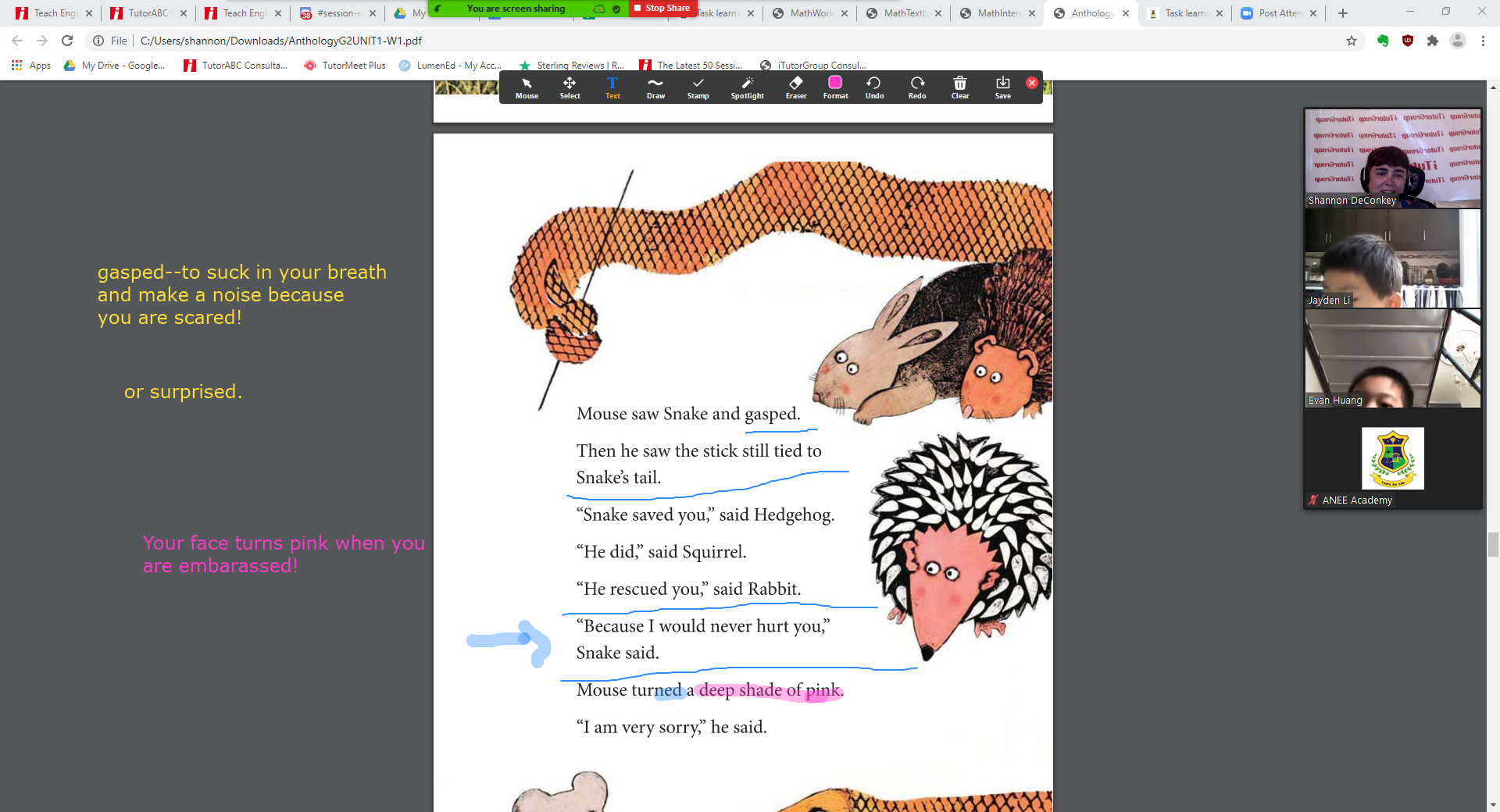The height and width of the screenshot is (812, 1500).
Task: Open the Evernote extension
Action: tap(1383, 41)
